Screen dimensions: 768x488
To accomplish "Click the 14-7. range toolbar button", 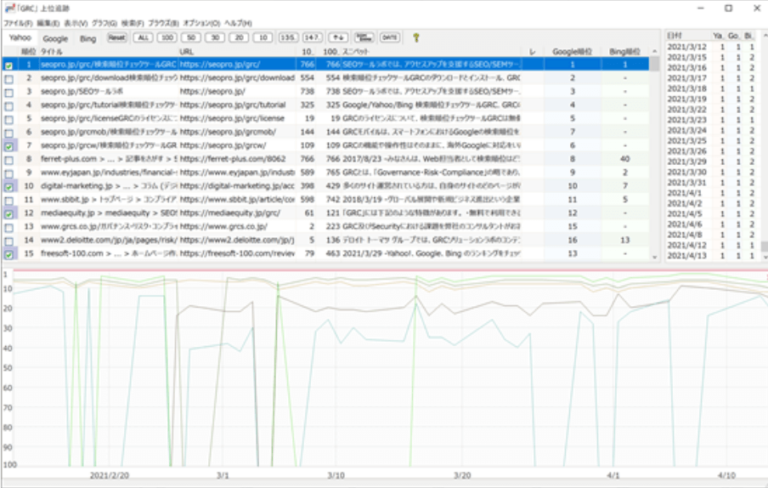I will coord(312,37).
